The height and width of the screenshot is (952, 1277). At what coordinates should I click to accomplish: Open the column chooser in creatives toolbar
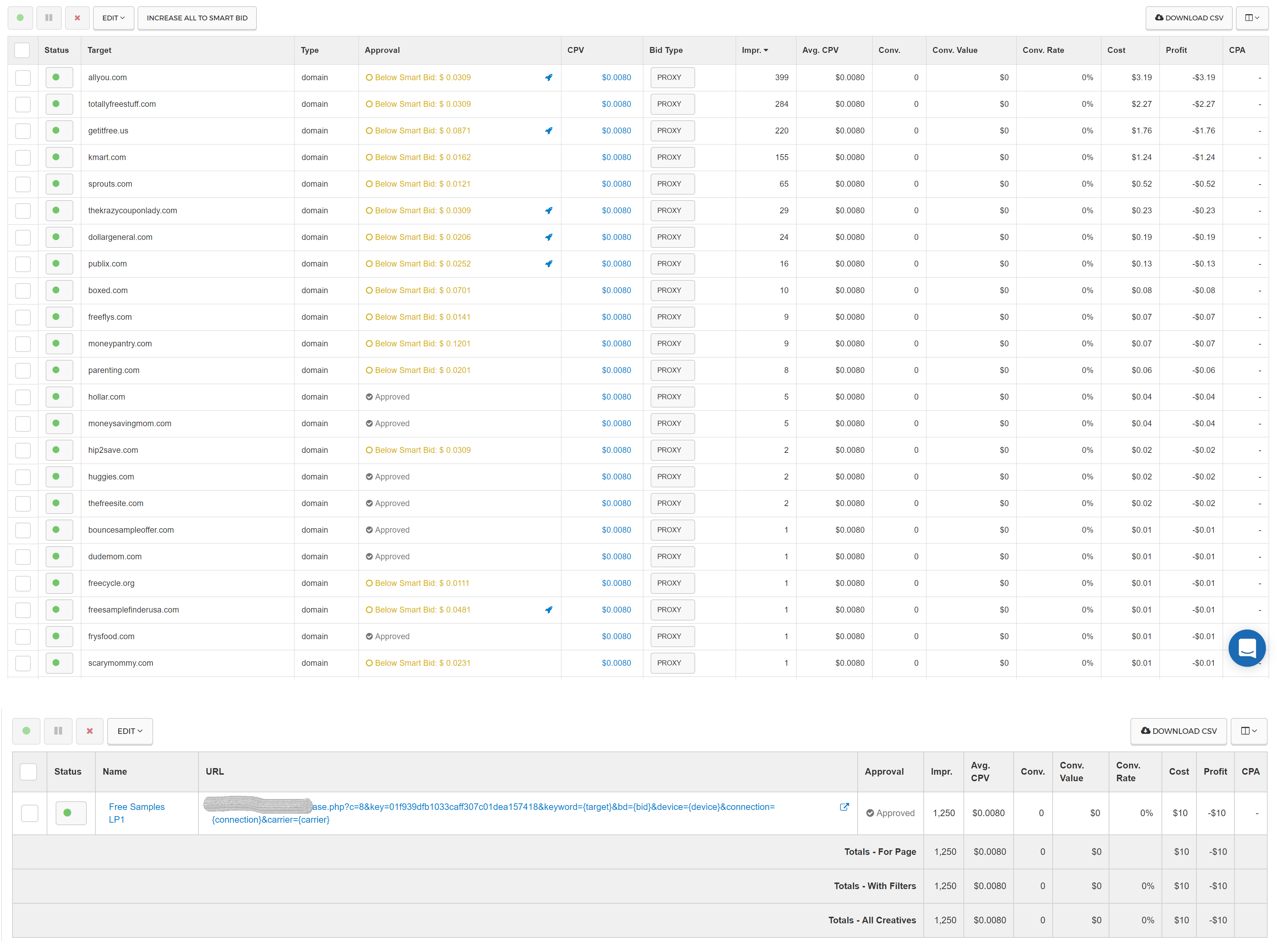tap(1249, 731)
